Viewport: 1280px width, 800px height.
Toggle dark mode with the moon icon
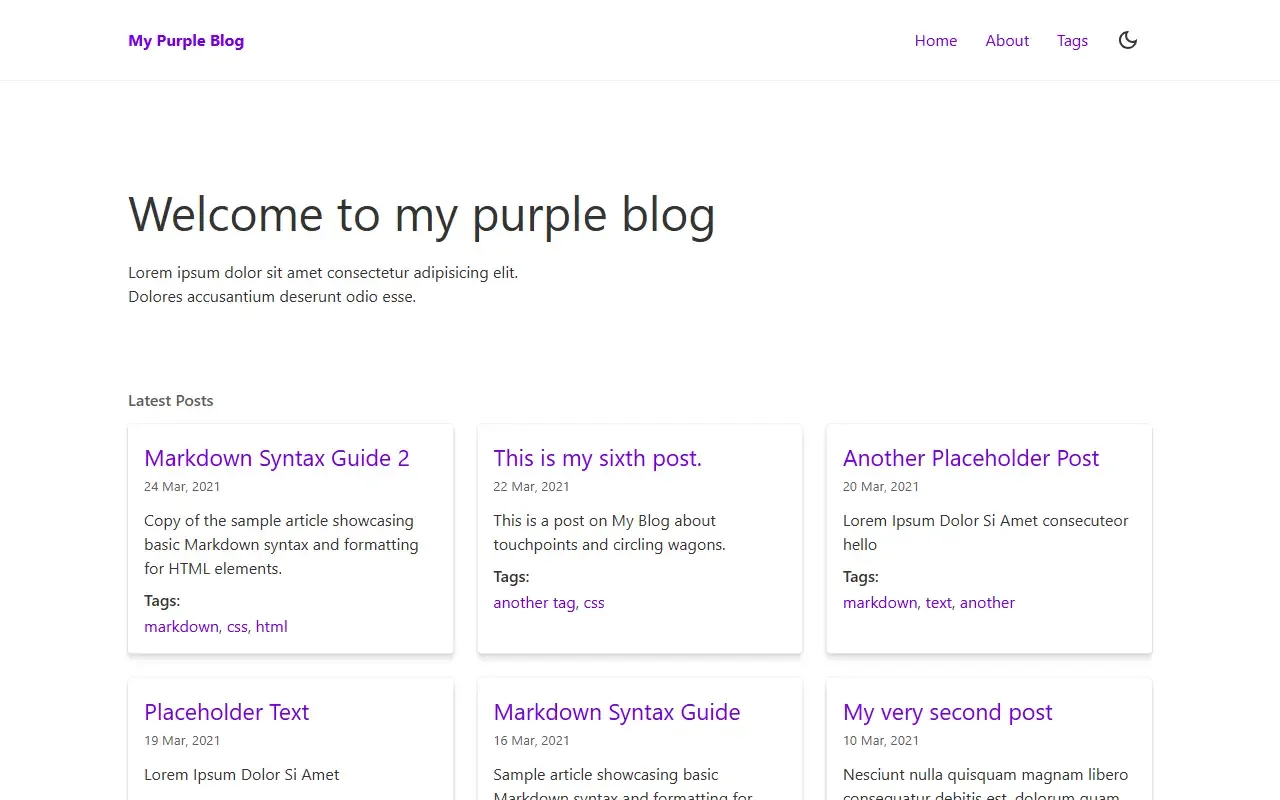coord(1128,40)
